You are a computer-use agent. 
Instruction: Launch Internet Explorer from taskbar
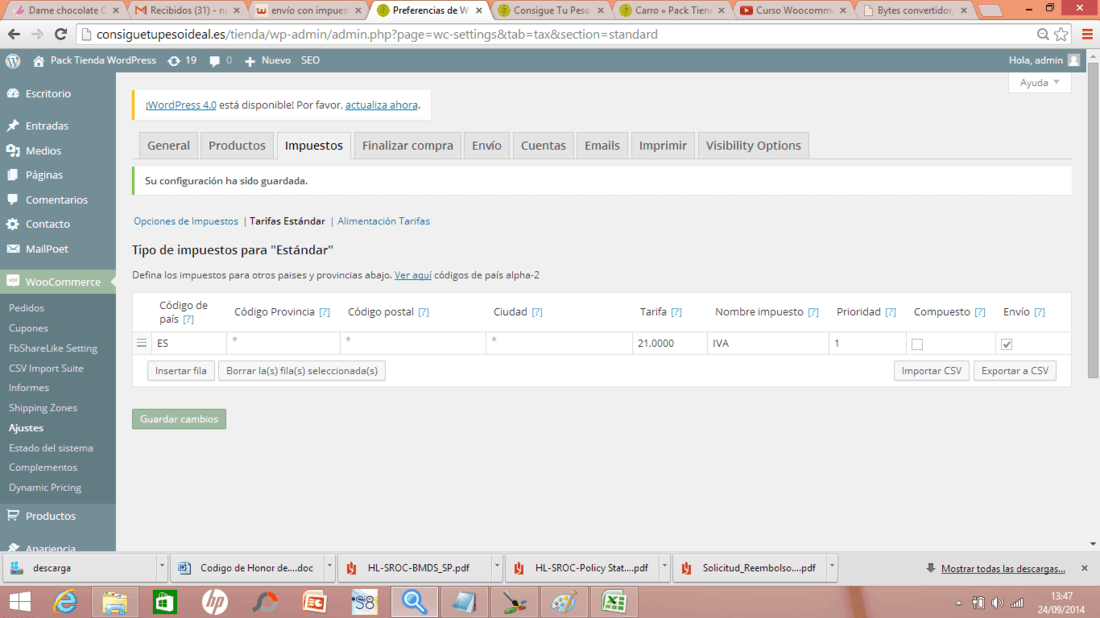point(65,602)
